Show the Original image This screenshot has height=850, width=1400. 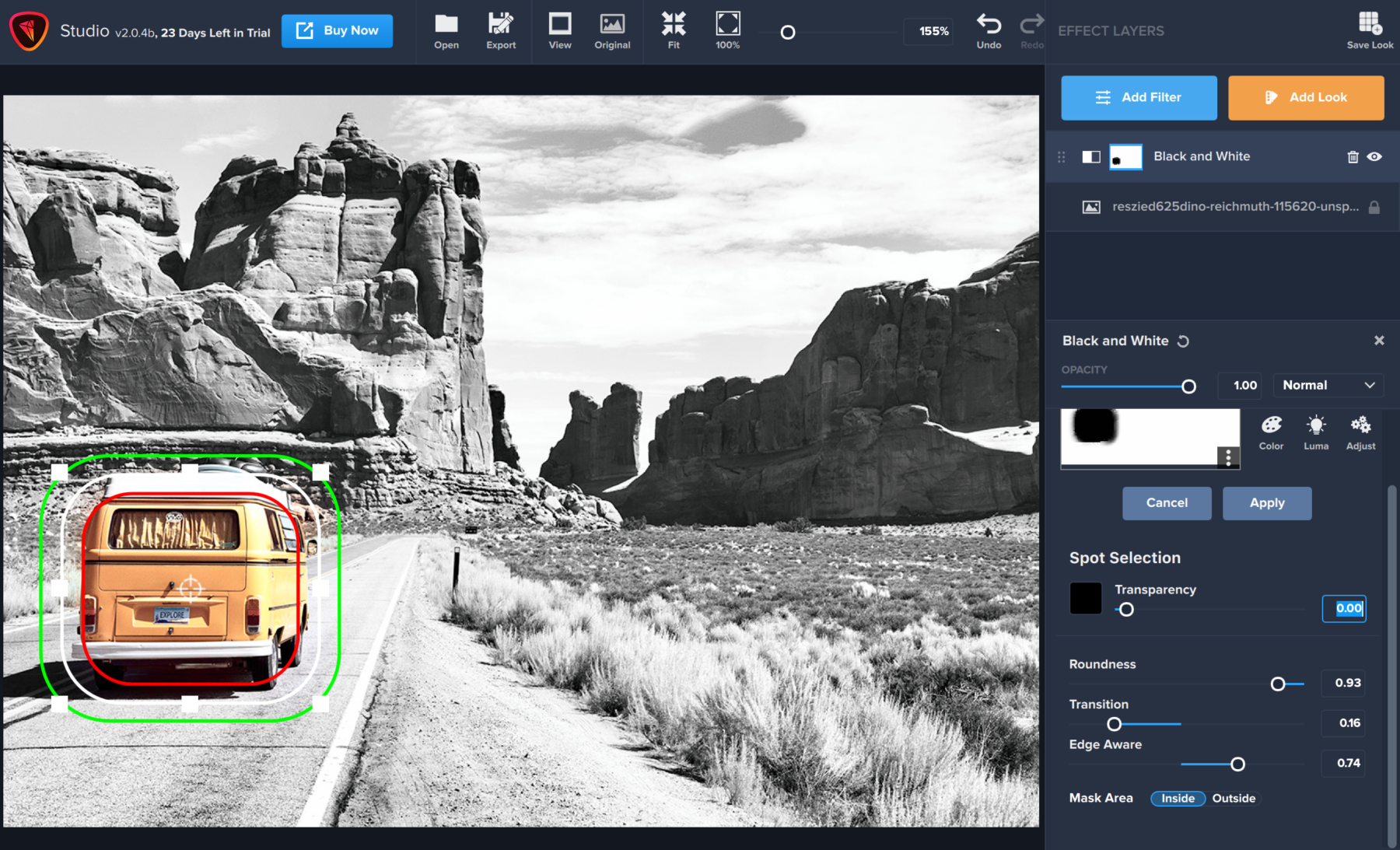click(612, 31)
